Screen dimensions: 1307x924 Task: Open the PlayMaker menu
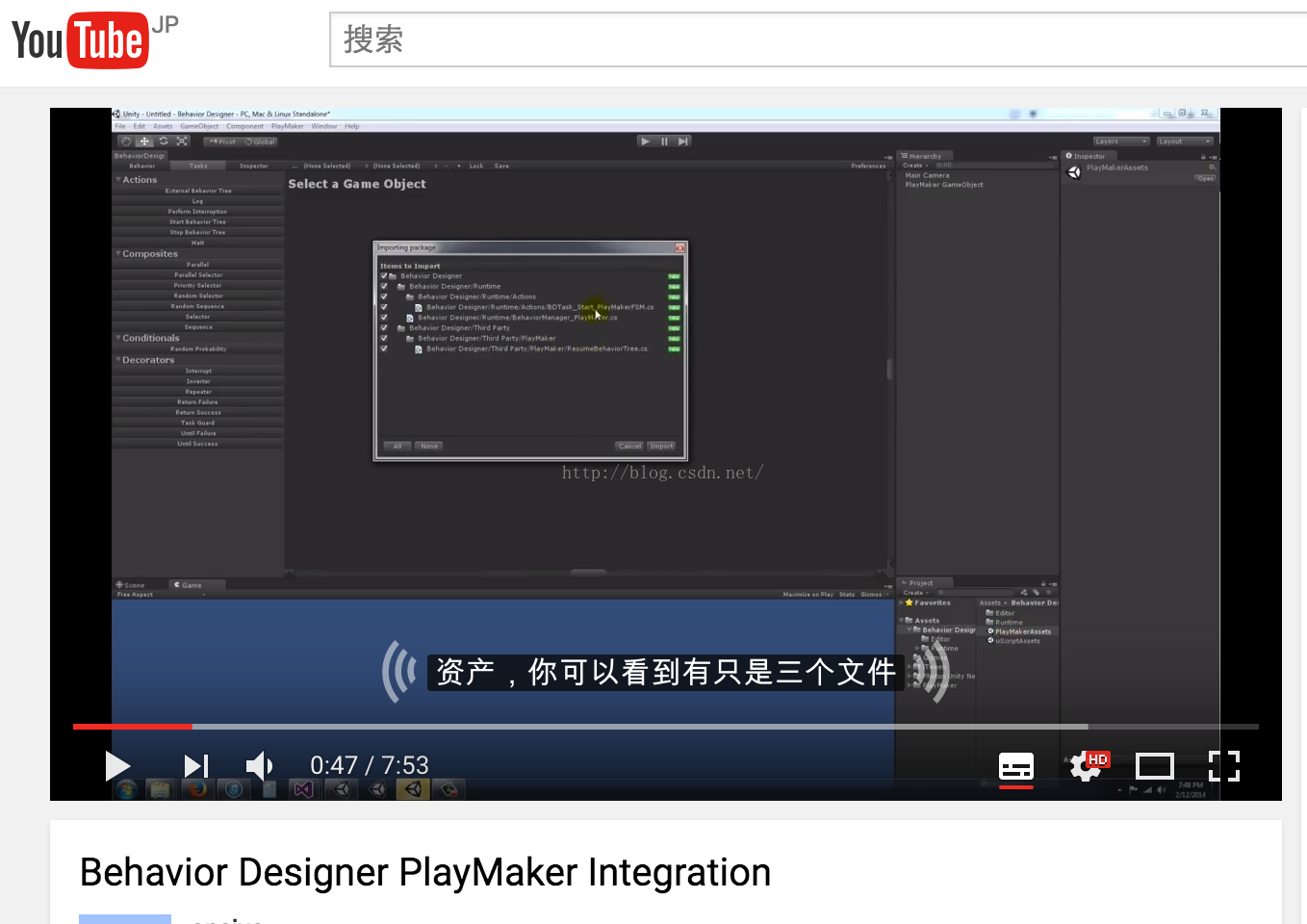point(287,126)
